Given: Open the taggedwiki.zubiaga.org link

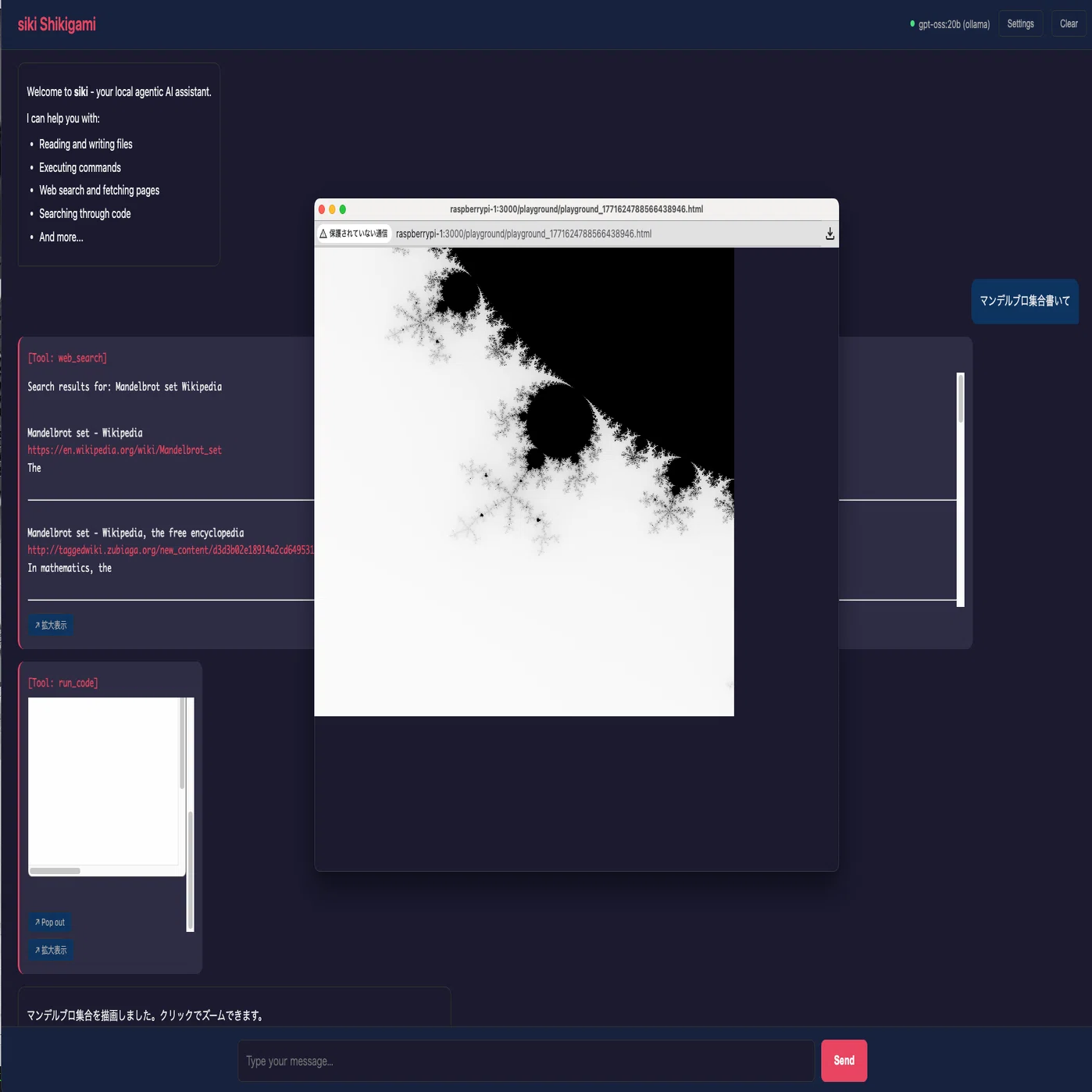Looking at the screenshot, I should 170,550.
